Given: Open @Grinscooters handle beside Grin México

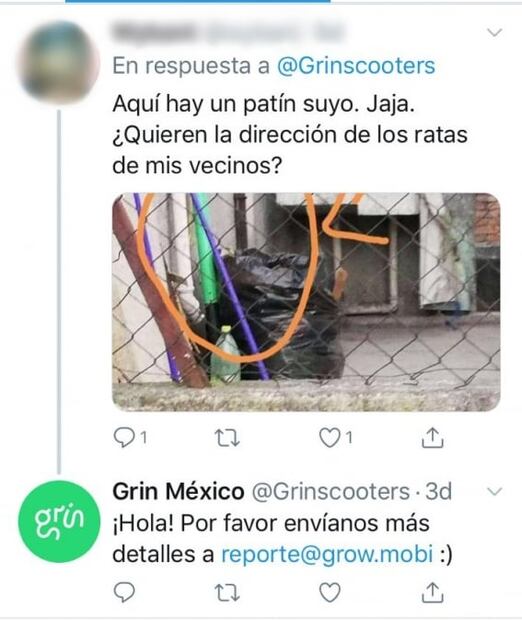Looking at the screenshot, I should [331, 491].
